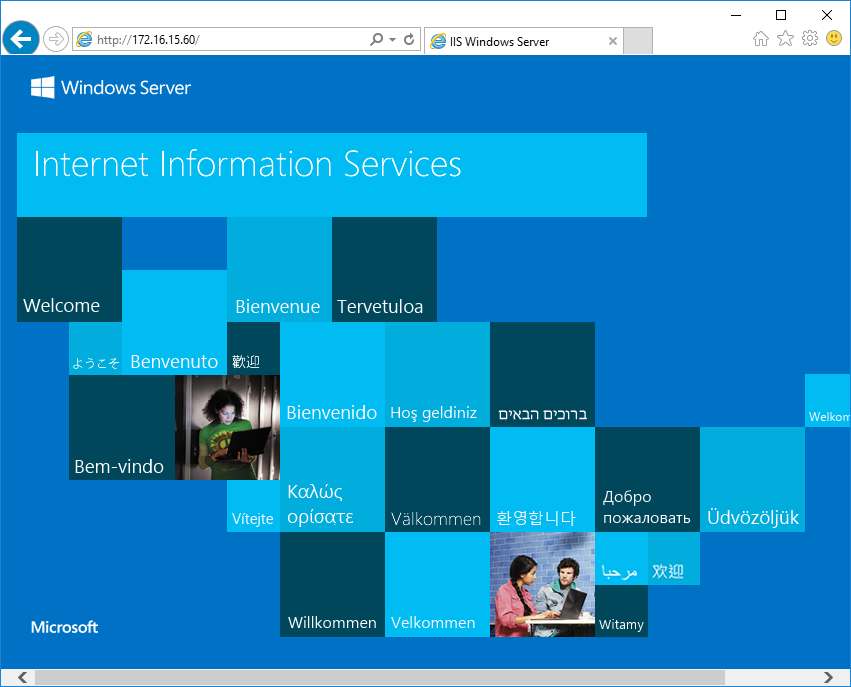The image size is (851, 687).
Task: Click the Willkommen tile
Action: pyautogui.click(x=332, y=584)
